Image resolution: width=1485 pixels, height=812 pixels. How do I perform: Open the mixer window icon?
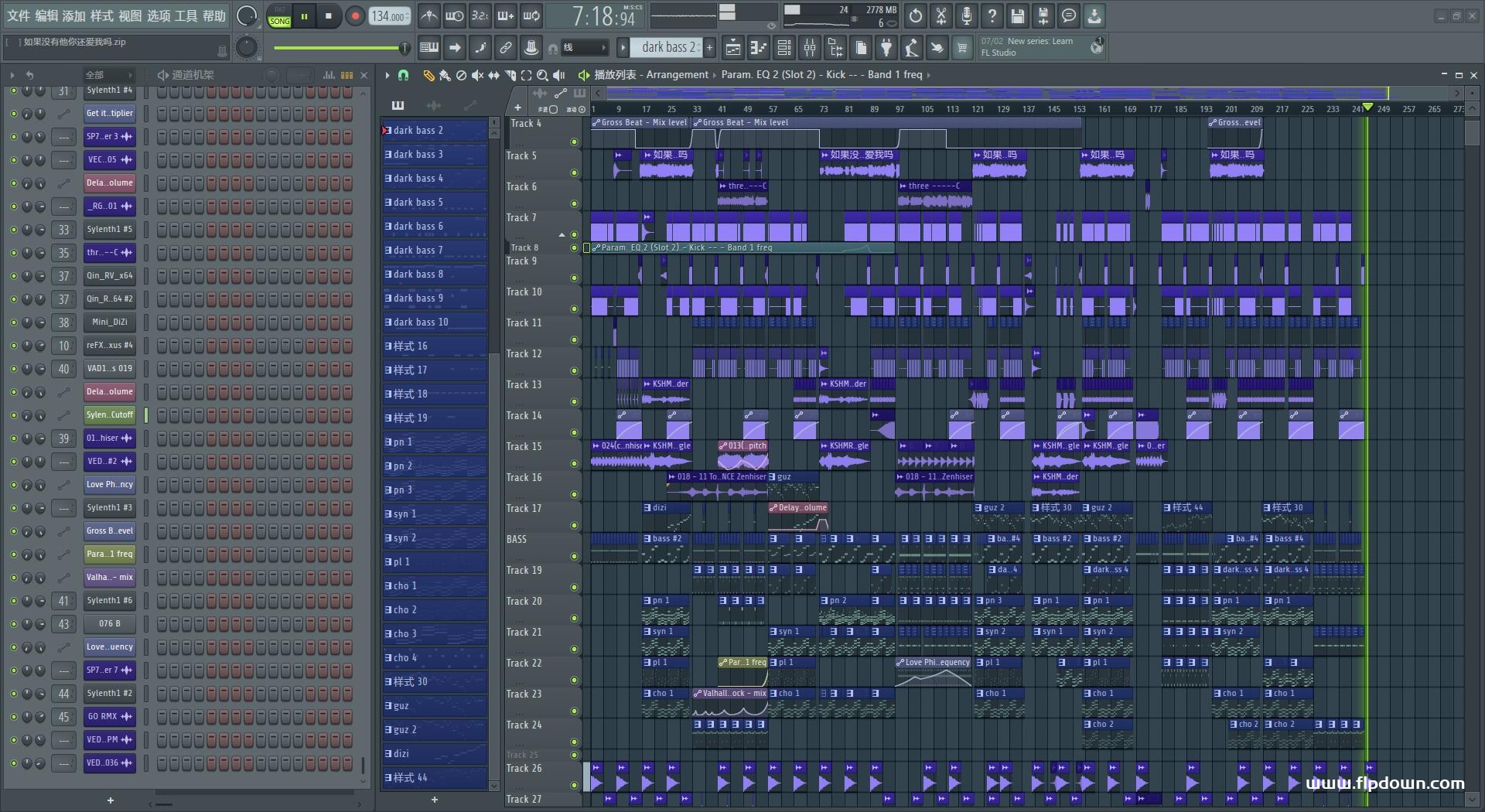(x=810, y=48)
